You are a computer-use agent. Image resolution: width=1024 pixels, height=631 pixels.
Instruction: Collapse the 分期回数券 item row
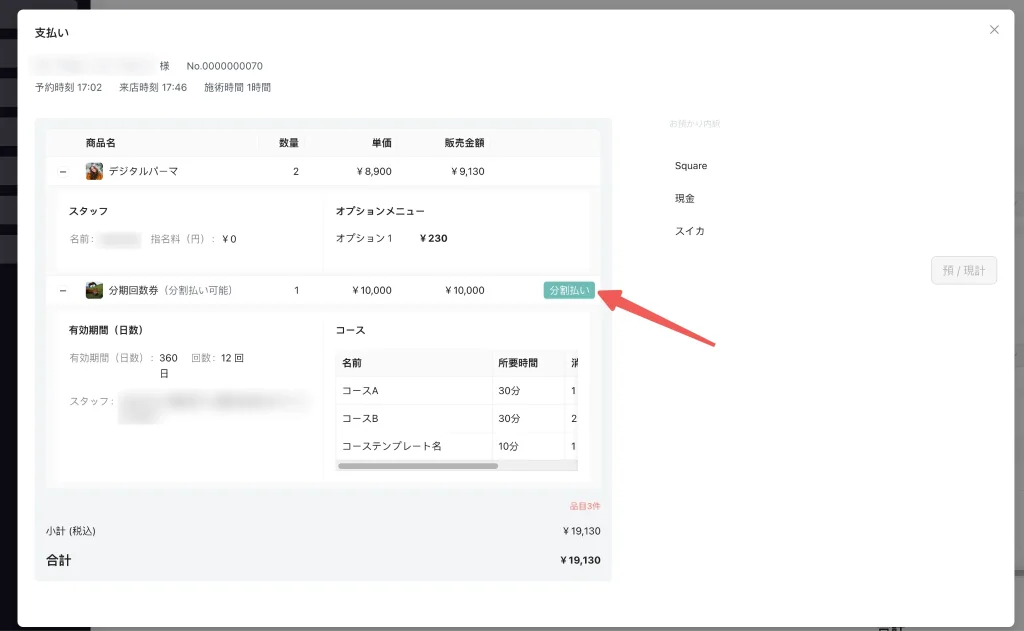[63, 291]
